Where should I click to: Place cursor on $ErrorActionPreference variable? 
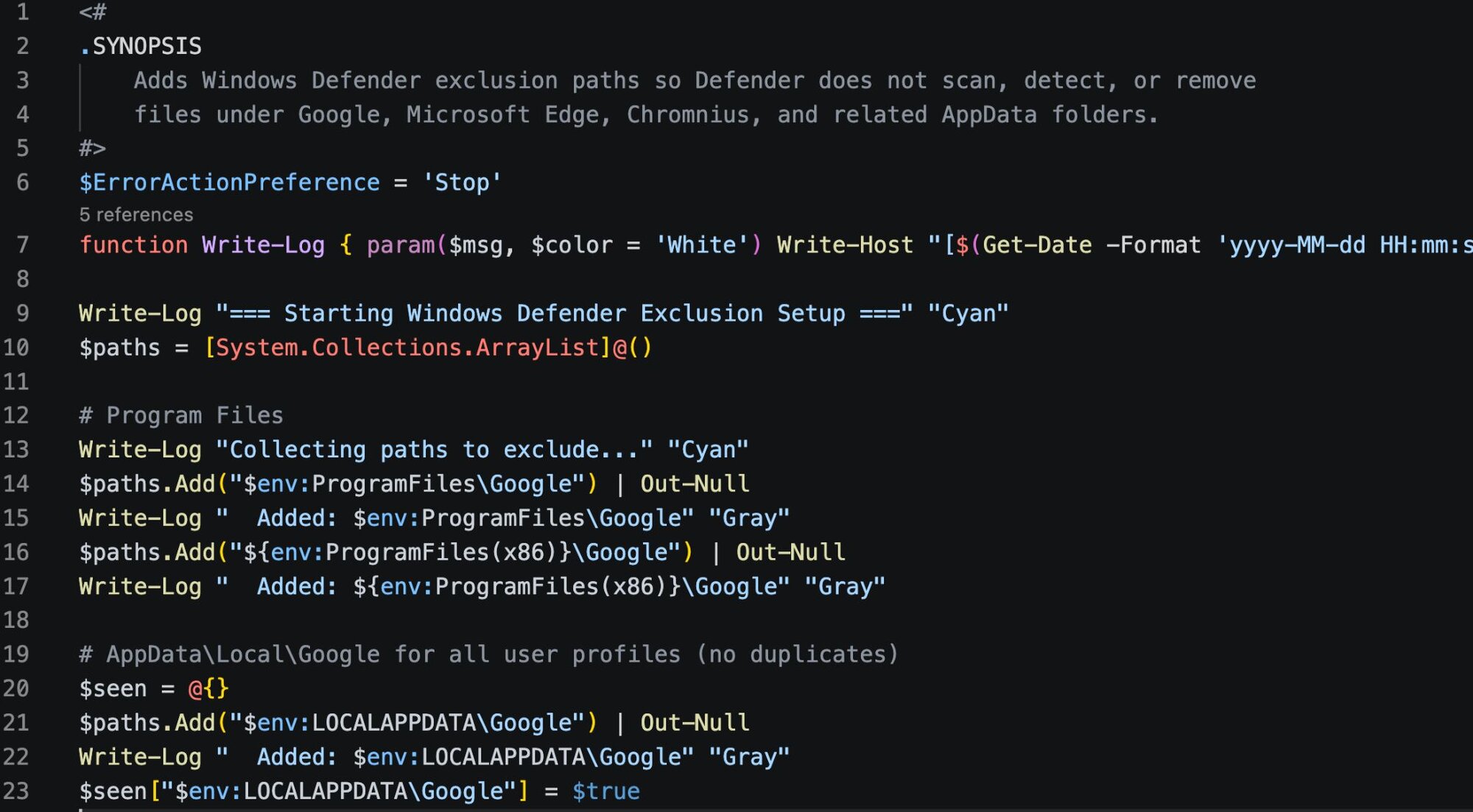point(229,183)
